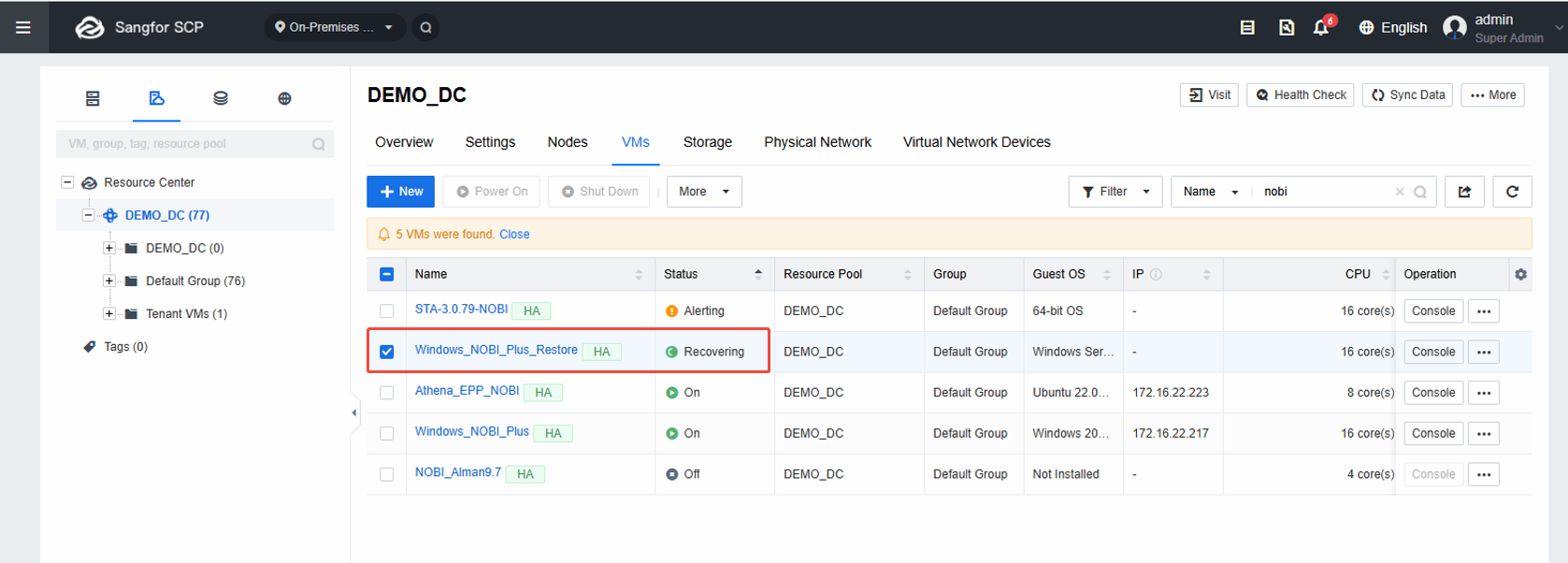The image size is (1568, 563).
Task: Open the Physical Network tab
Action: coord(817,142)
